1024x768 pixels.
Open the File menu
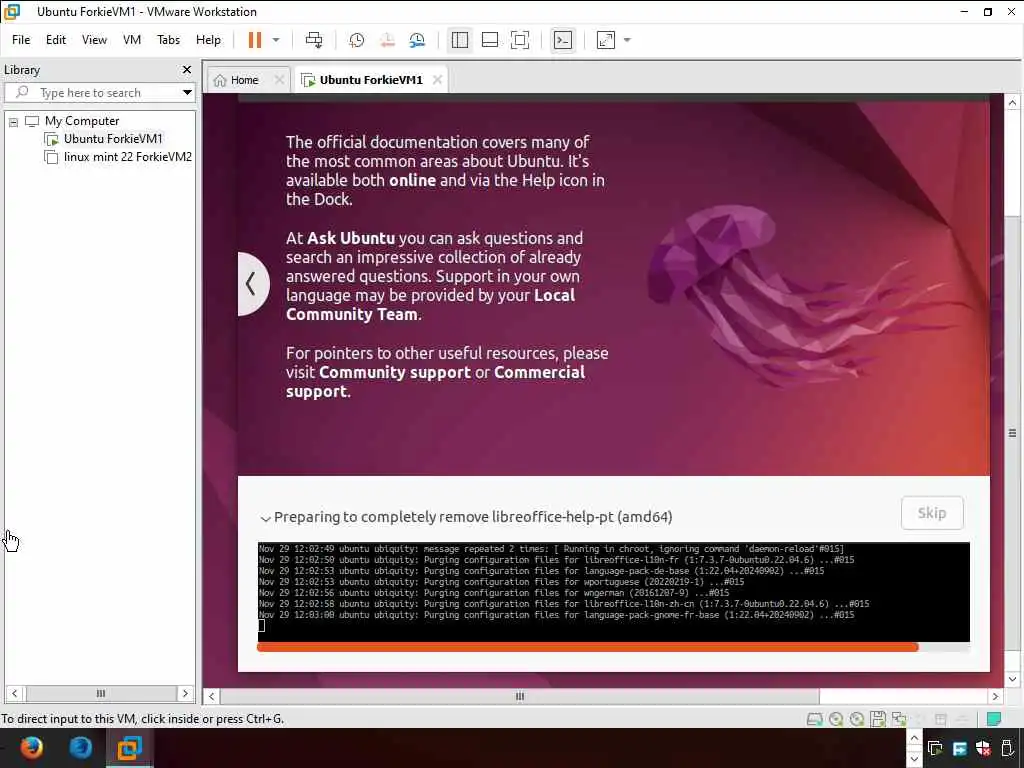coord(21,40)
